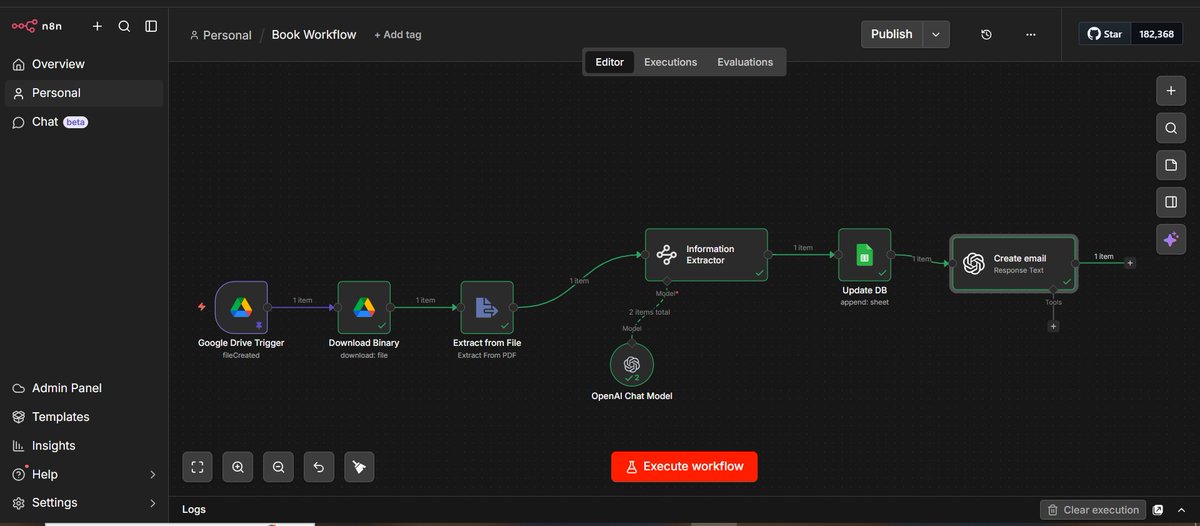The image size is (1200, 526).
Task: Switch to the Evaluations tab
Action: (x=745, y=62)
